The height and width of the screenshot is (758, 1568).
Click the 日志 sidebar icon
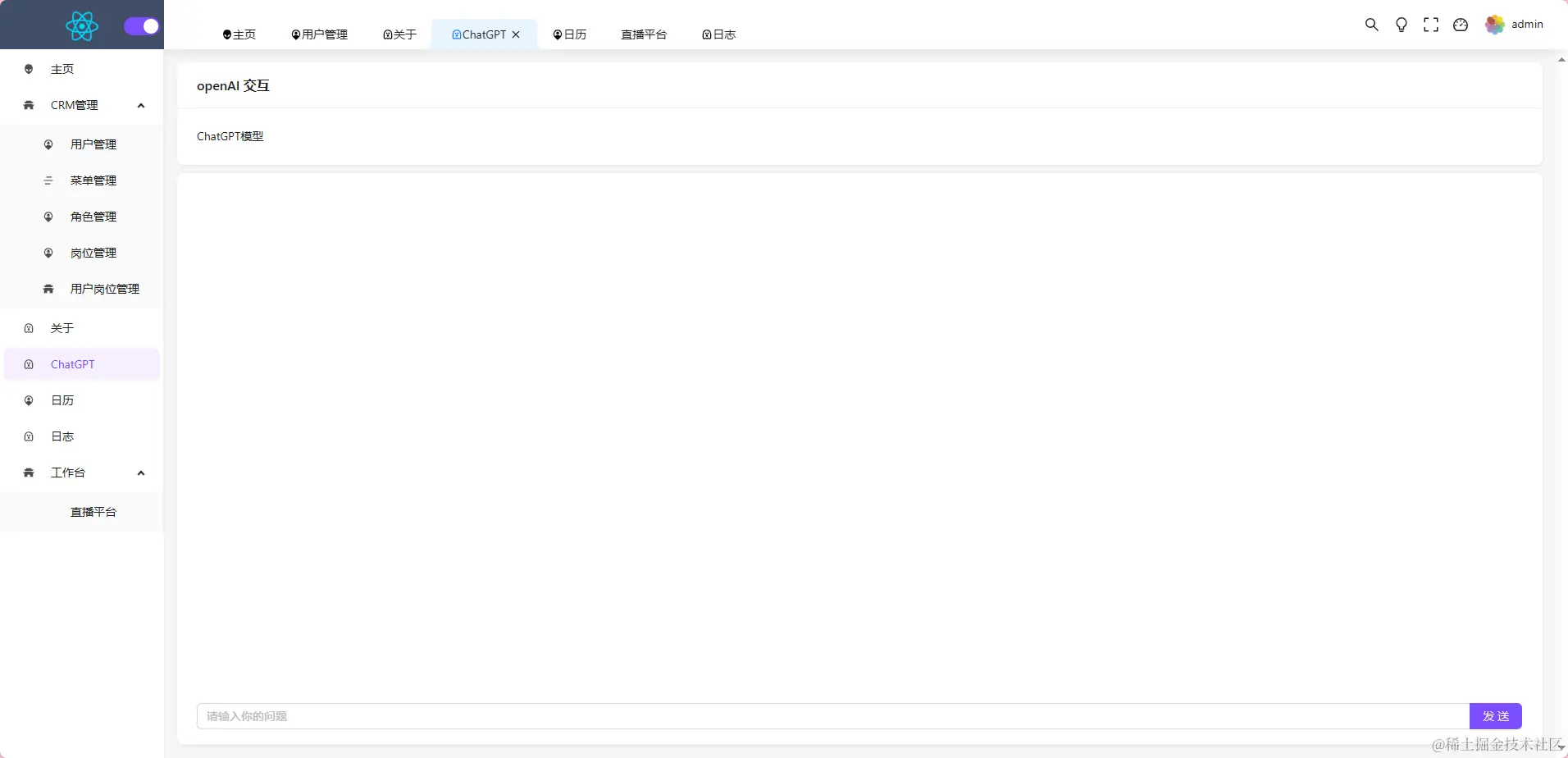tap(29, 436)
